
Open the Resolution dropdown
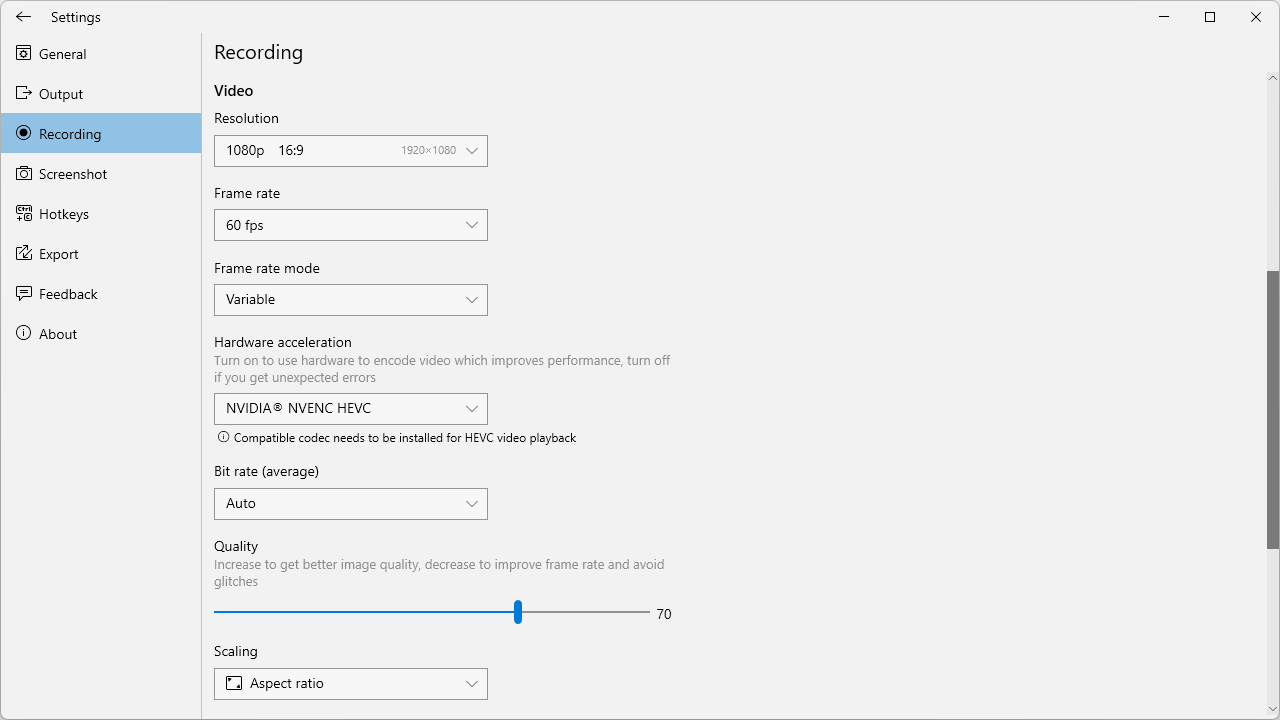click(350, 150)
